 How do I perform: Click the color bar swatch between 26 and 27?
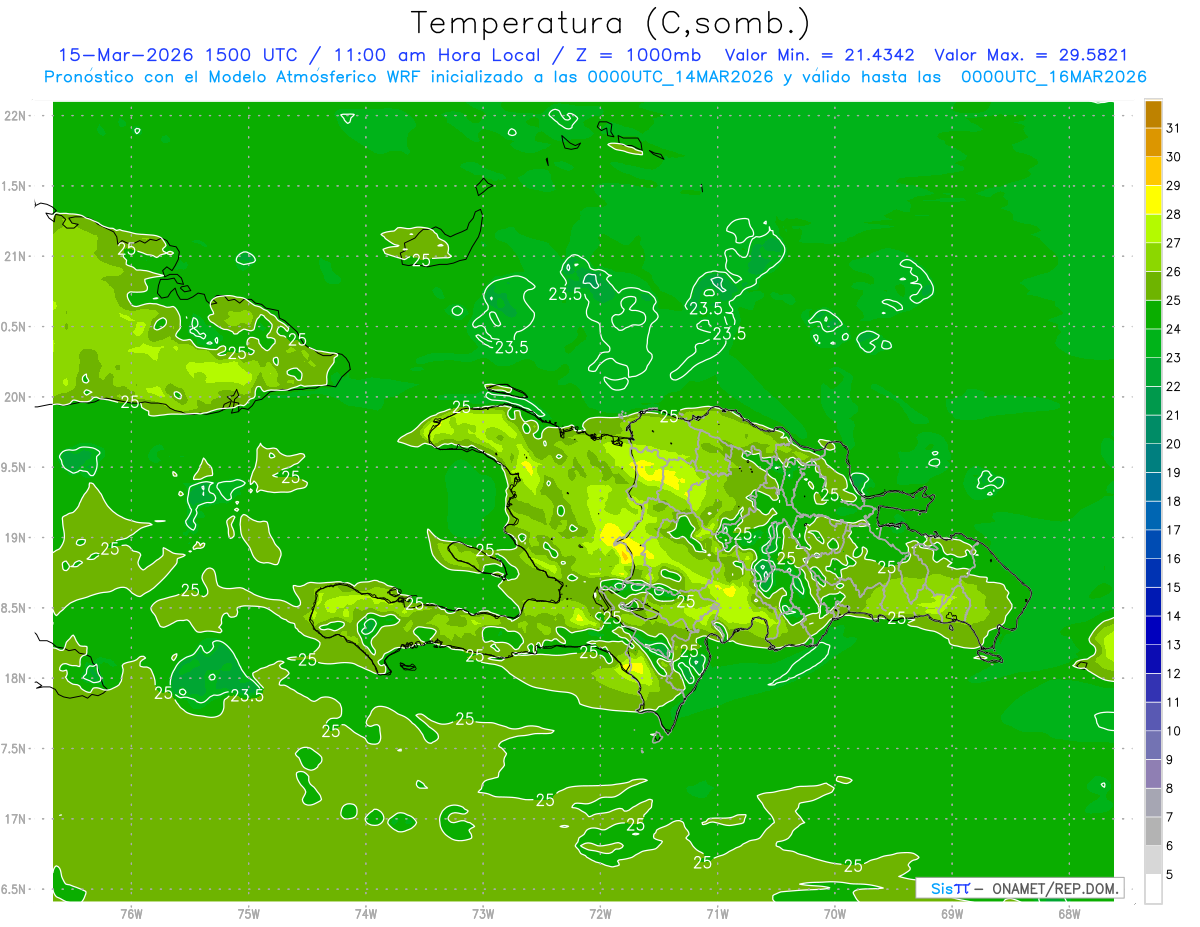point(1153,257)
